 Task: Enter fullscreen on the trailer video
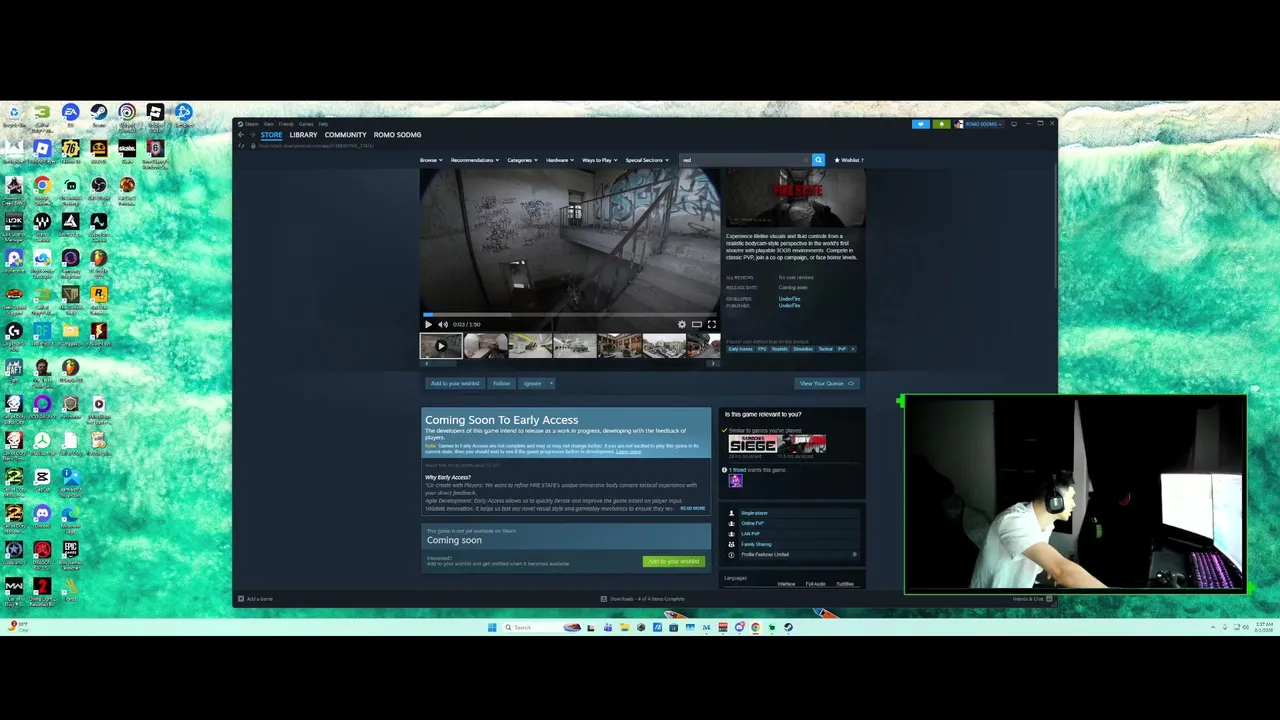[712, 324]
